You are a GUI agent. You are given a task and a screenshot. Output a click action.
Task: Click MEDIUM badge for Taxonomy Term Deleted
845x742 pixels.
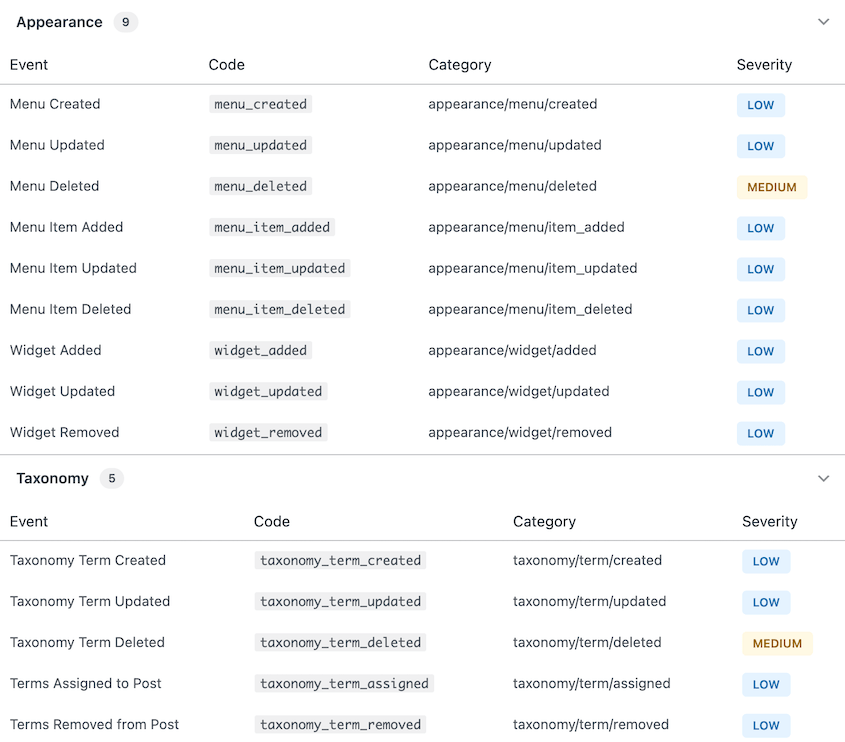[x=777, y=643]
